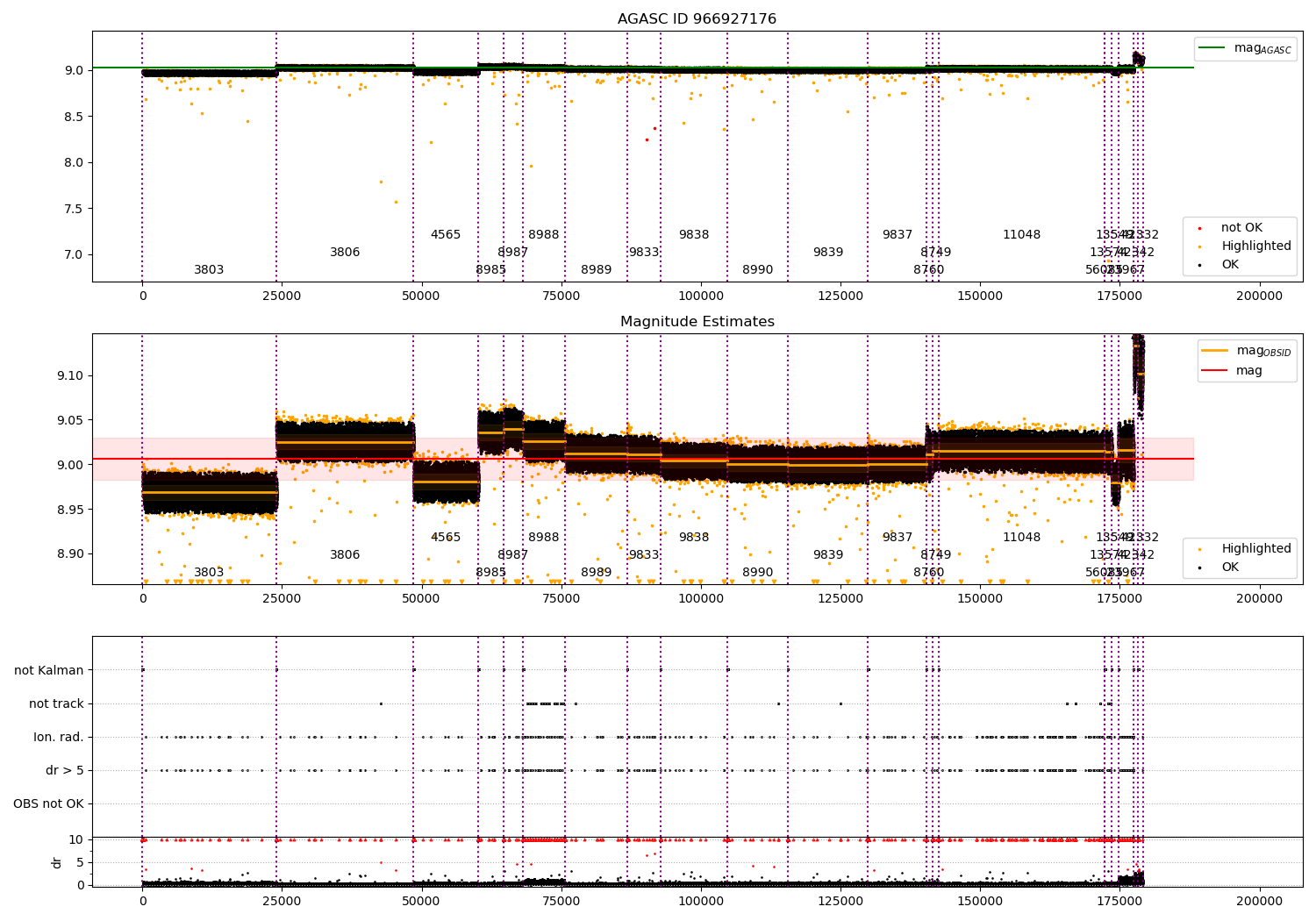Click the orange mag OBSID legend line

1215,351
